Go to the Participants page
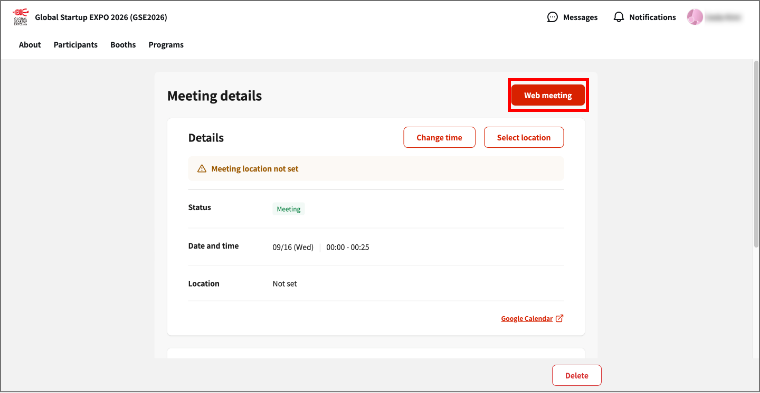 pyautogui.click(x=76, y=45)
